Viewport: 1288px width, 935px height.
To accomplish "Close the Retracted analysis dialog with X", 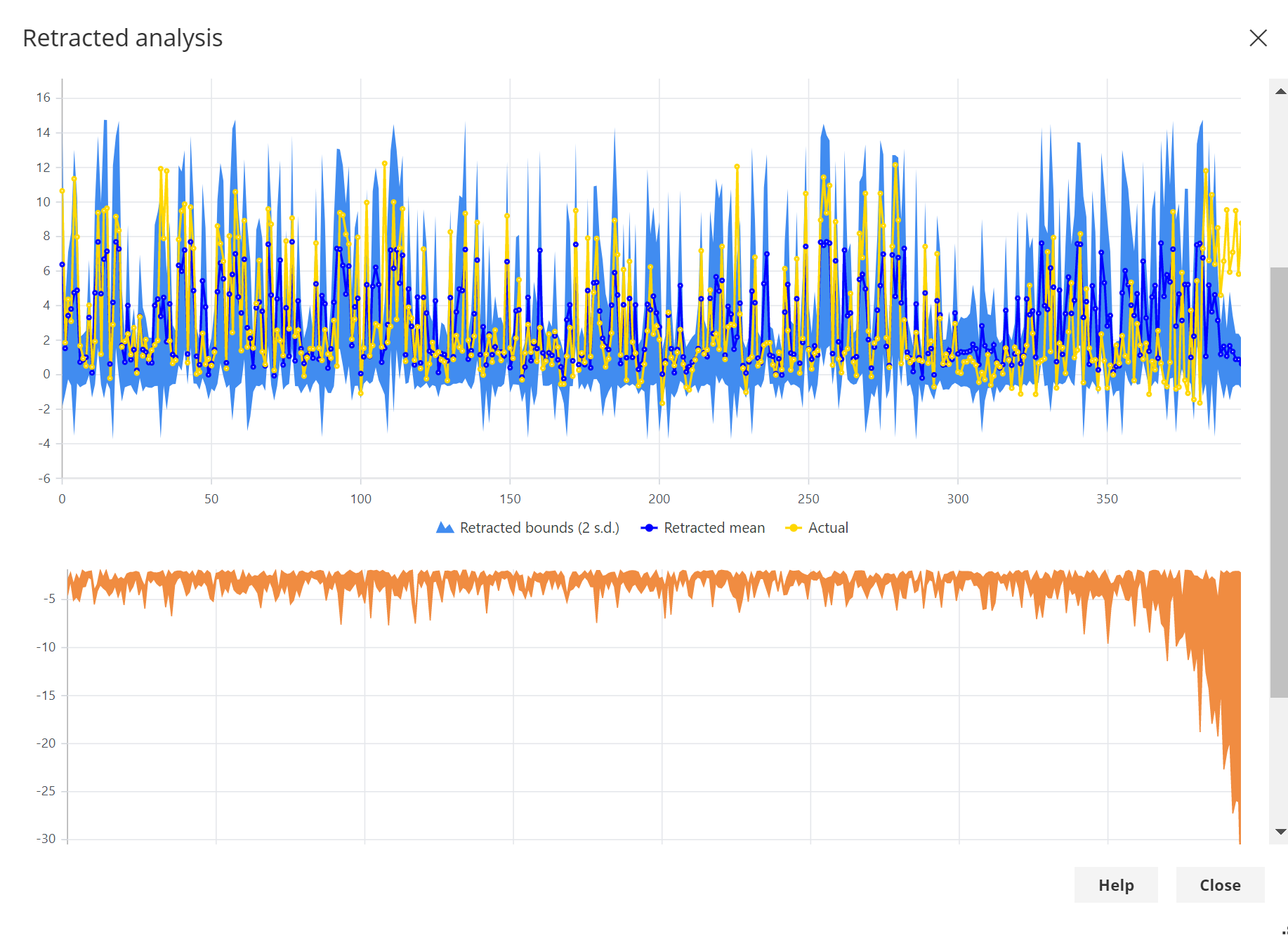I will pos(1258,38).
